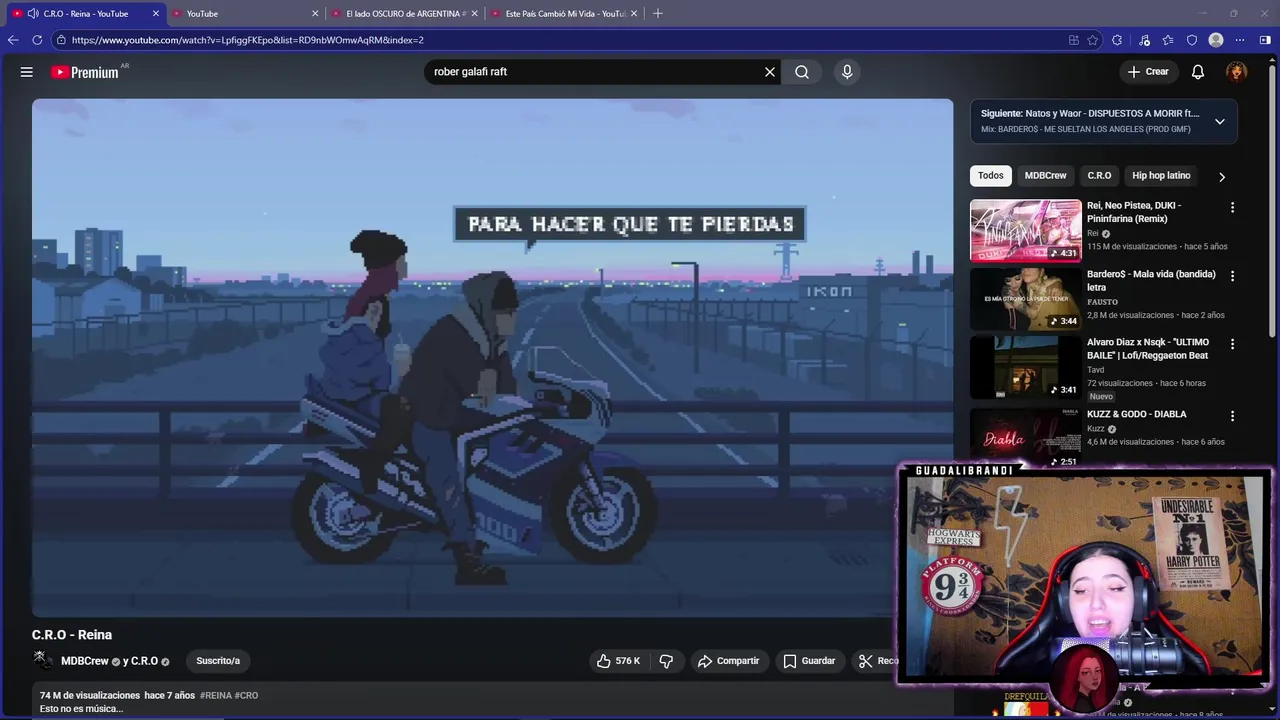Open MDBCrew channel avatar
1280x720 pixels.
pos(41,660)
